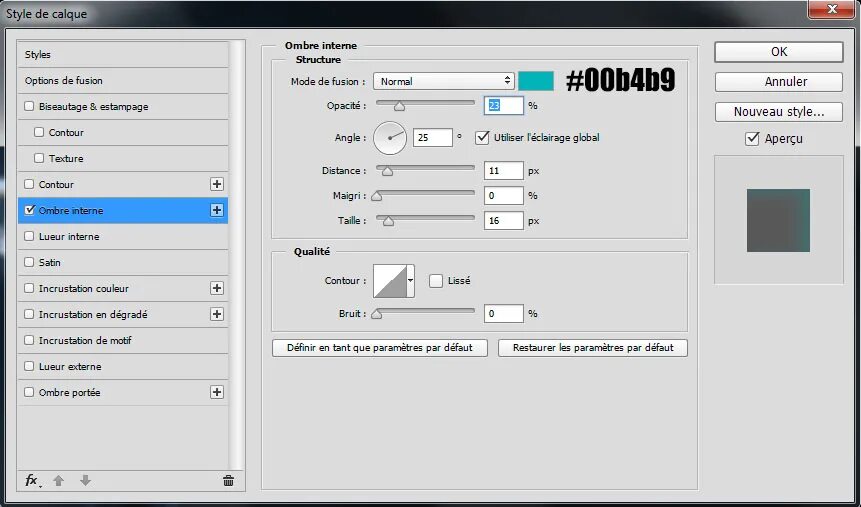Open Options de fusion section
Viewport: 861px width, 507px height.
pyautogui.click(x=123, y=80)
